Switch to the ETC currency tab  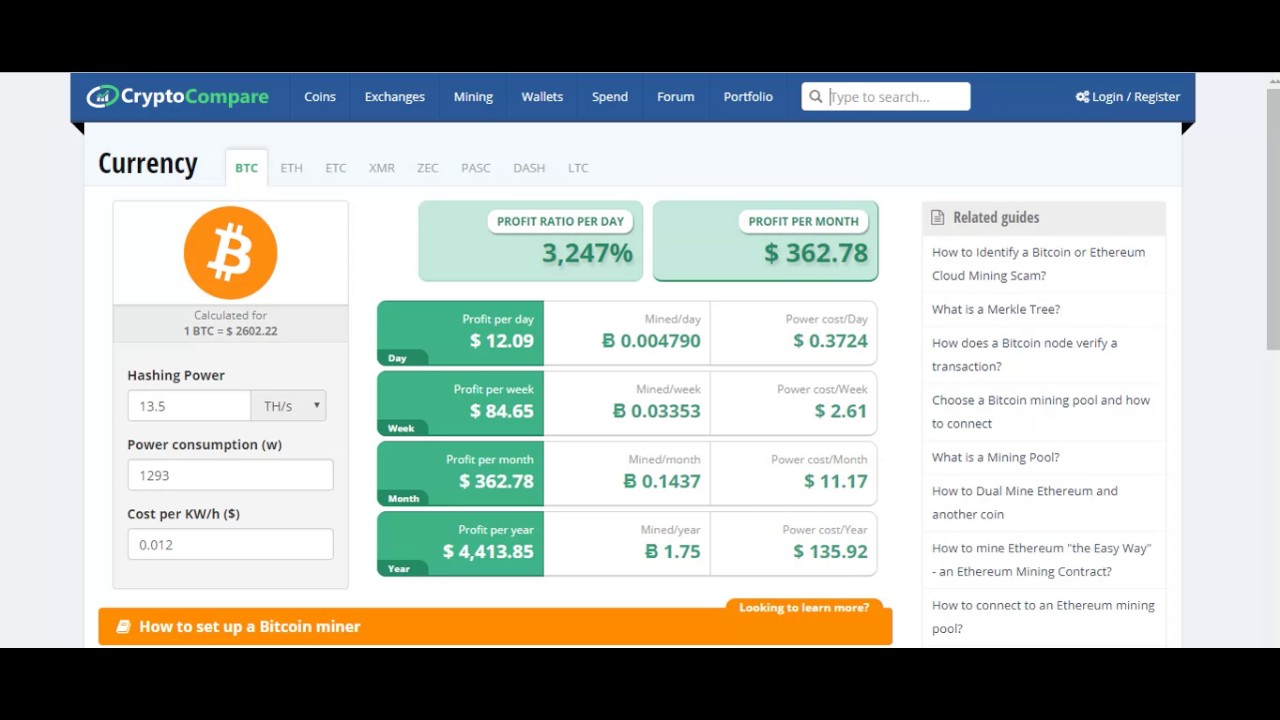click(x=335, y=168)
